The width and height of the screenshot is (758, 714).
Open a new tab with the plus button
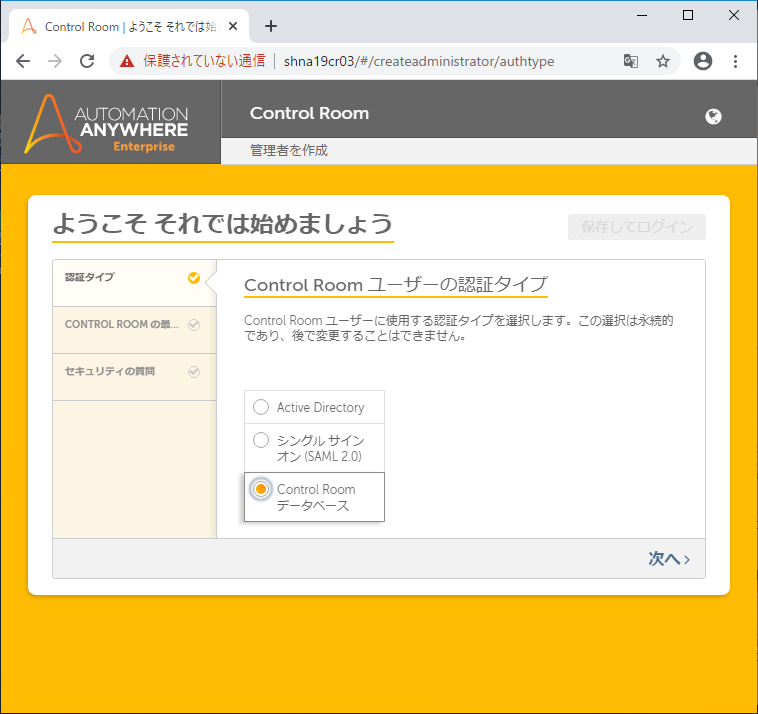[271, 26]
